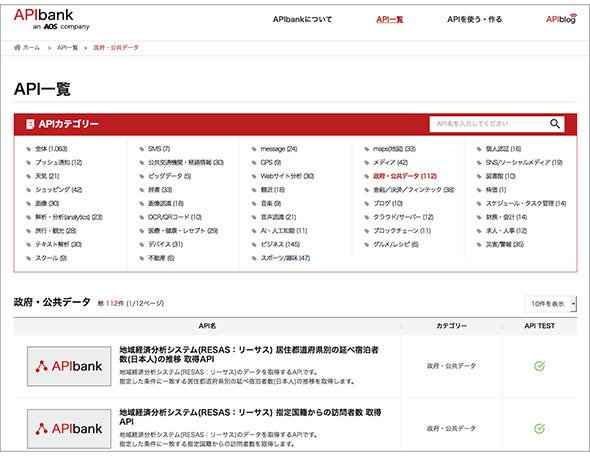Select the テキスト解析 (30) category
590x456 pixels.
58,244
